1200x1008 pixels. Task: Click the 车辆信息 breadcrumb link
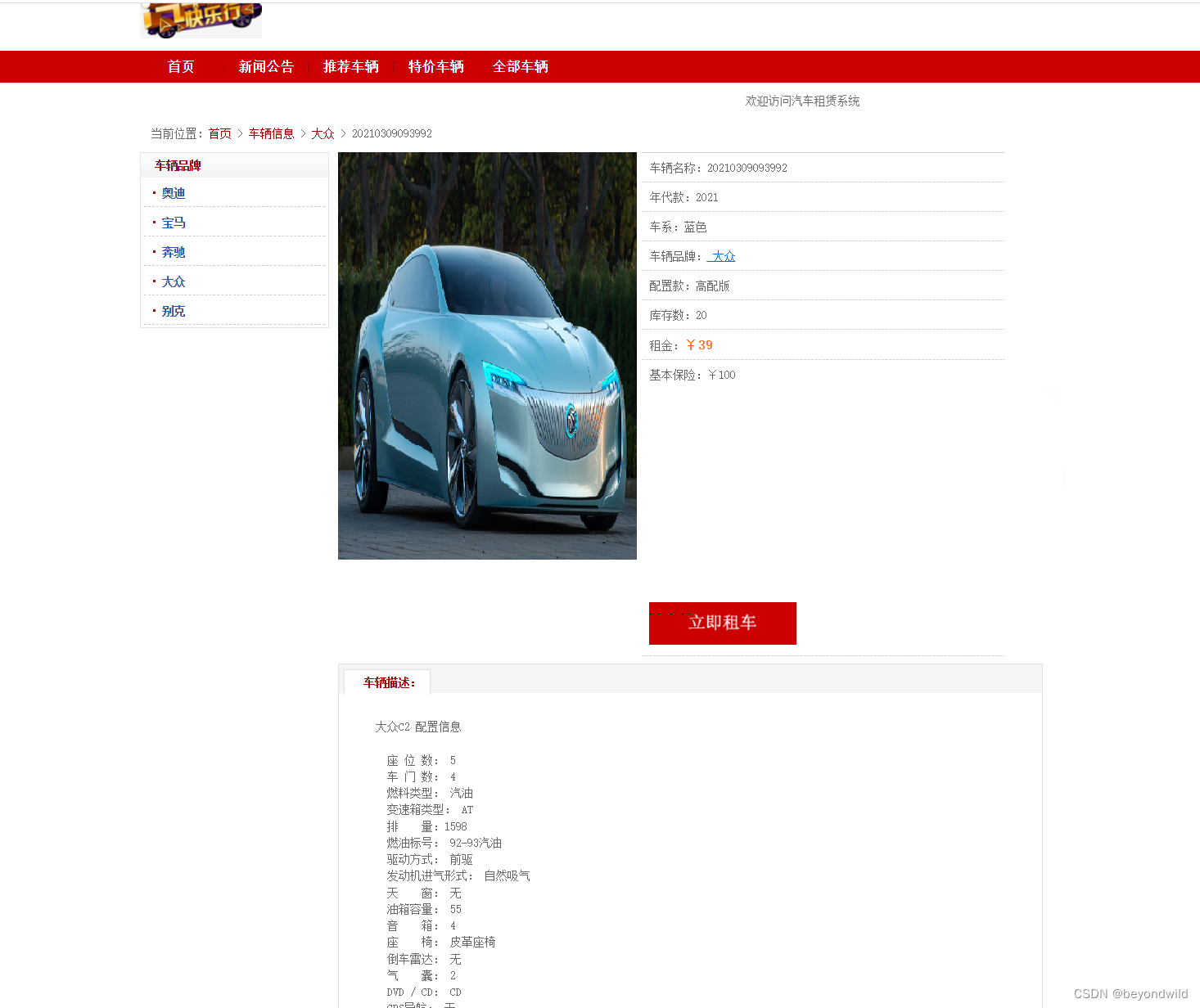tap(272, 133)
